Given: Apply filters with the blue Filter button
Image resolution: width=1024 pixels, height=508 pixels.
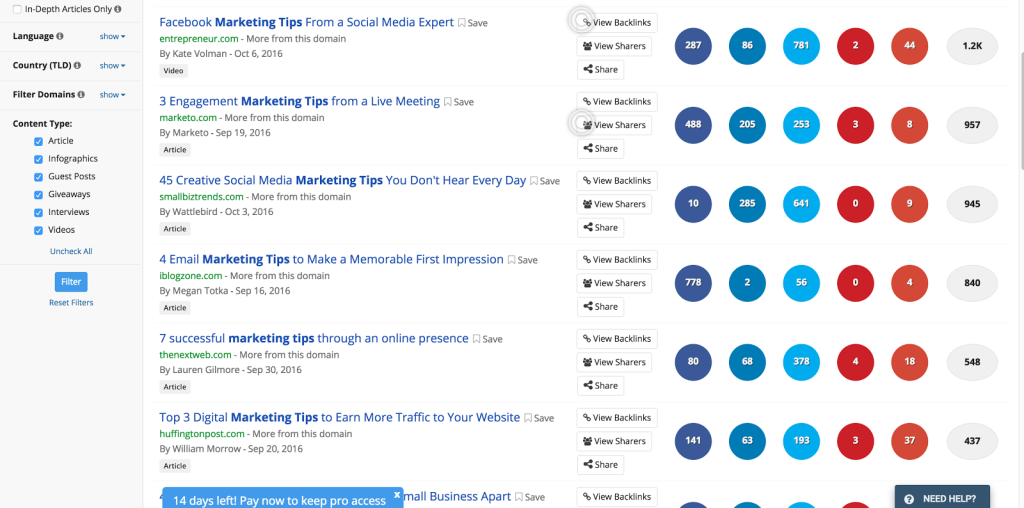Looking at the screenshot, I should click(71, 282).
